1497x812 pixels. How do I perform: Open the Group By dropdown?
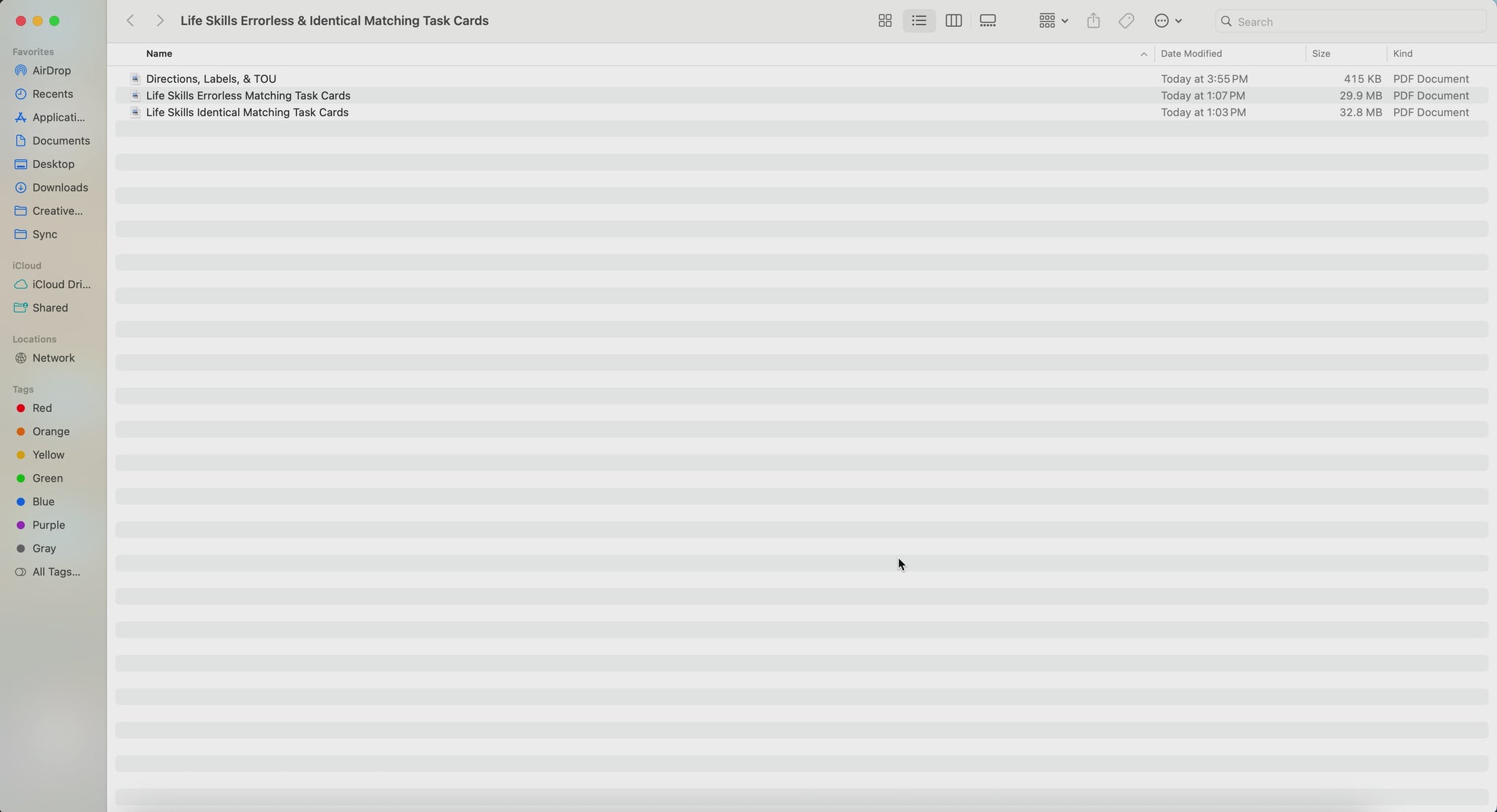point(1053,21)
